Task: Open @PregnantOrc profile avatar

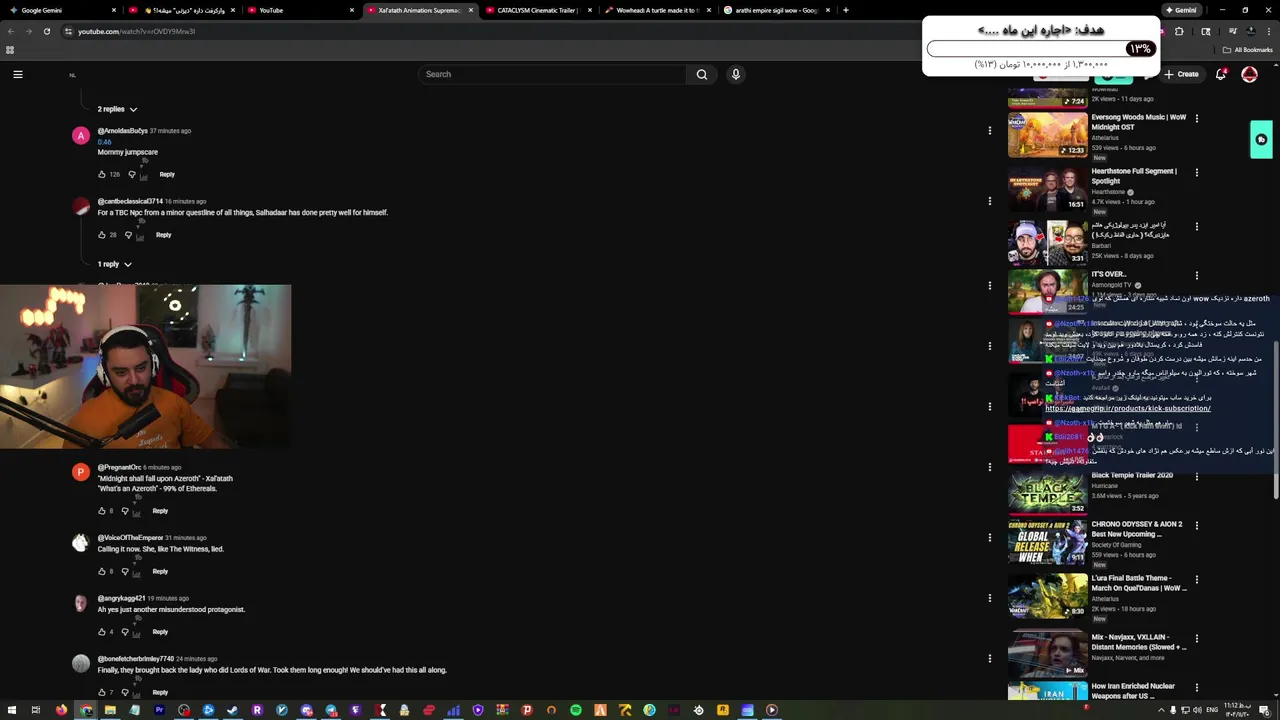Action: click(x=81, y=472)
